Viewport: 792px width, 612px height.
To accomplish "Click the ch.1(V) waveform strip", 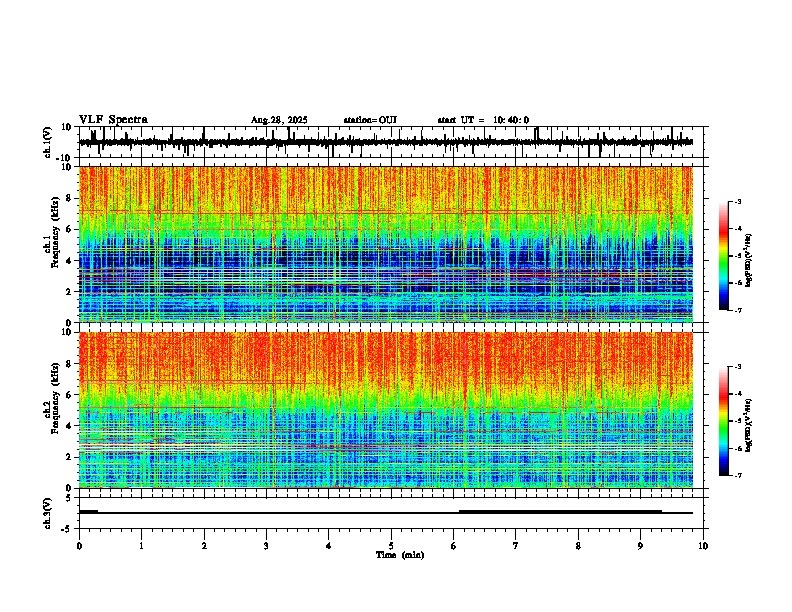I will tap(393, 142).
